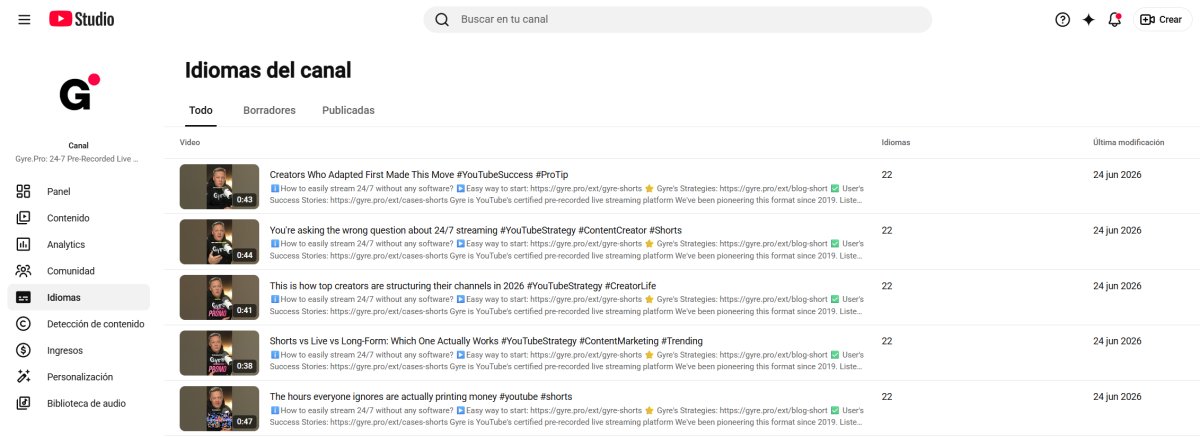1200x437 pixels.
Task: Open the help question mark icon
Action: point(1063,19)
